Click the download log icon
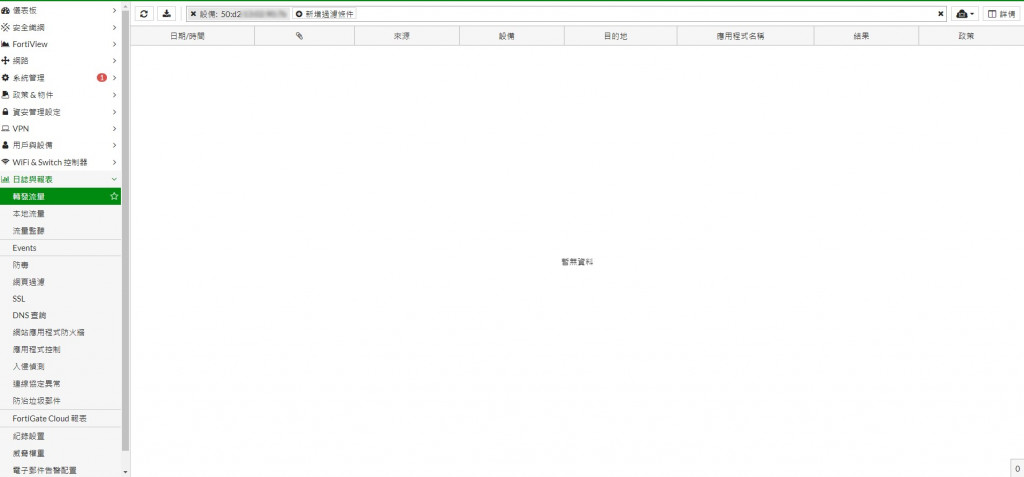Viewport: 1024px width, 477px height. tap(167, 14)
